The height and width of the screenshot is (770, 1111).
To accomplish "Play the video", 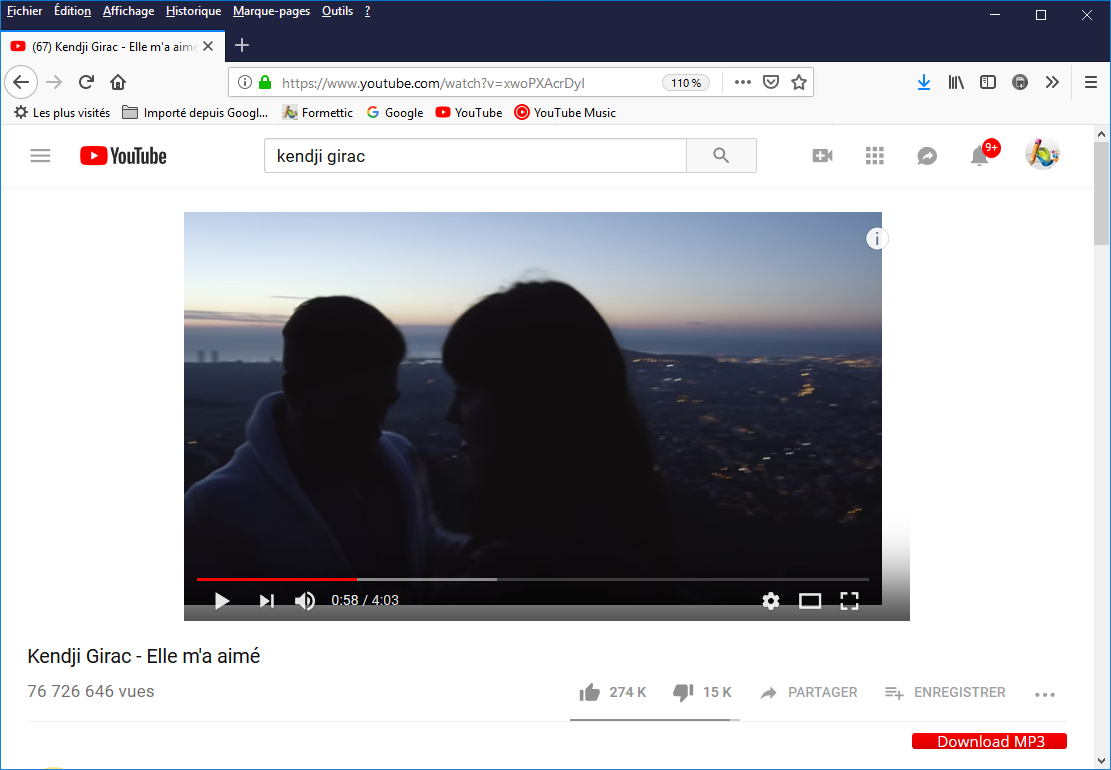I will 222,601.
